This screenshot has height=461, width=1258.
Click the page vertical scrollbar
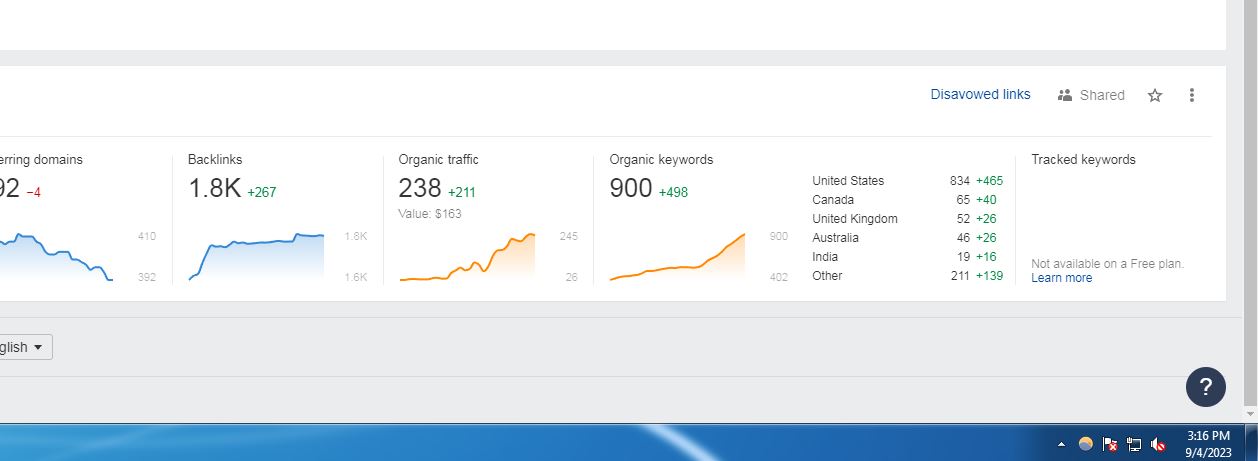click(x=1250, y=210)
